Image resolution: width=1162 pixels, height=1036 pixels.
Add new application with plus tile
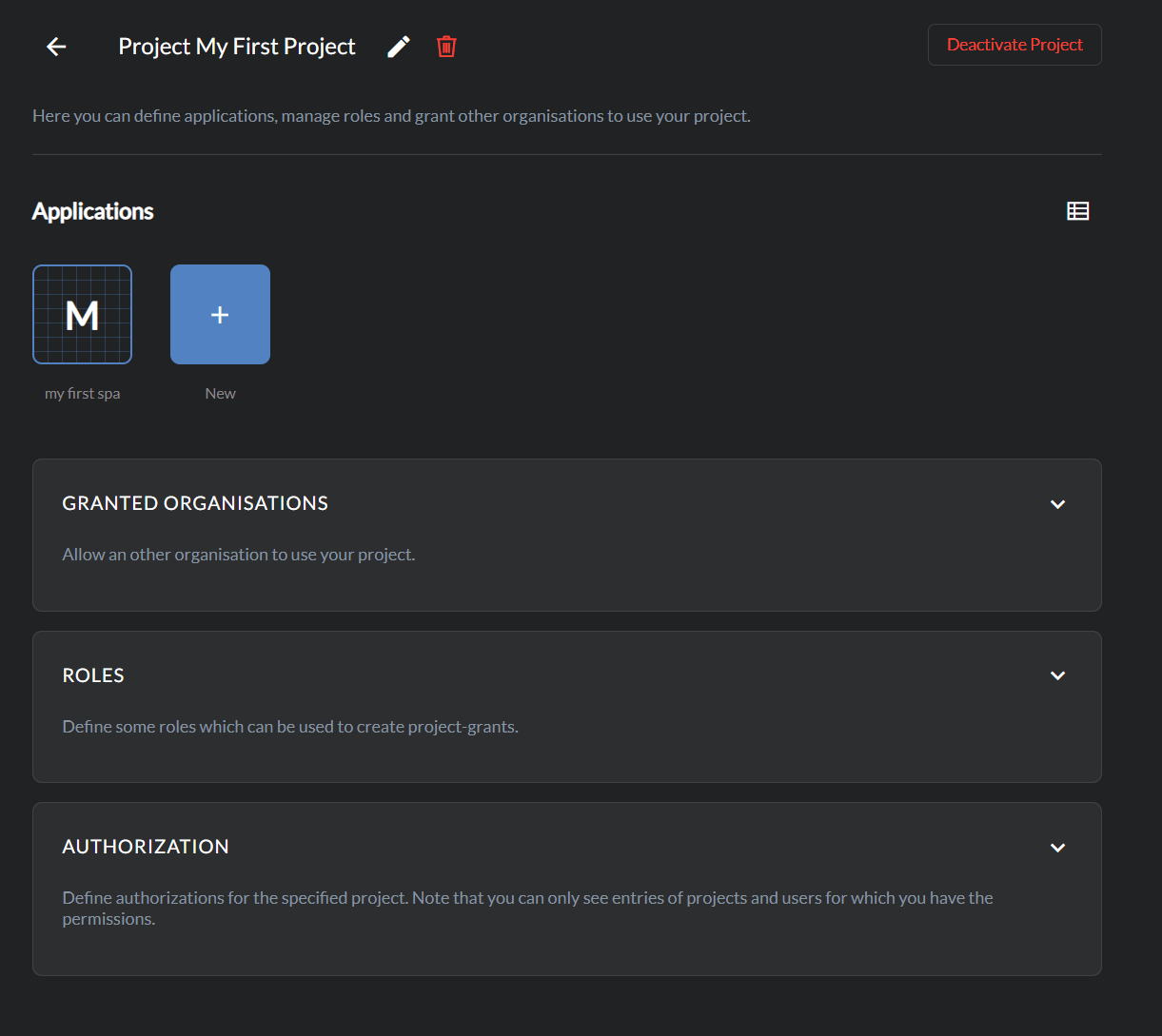[220, 315]
